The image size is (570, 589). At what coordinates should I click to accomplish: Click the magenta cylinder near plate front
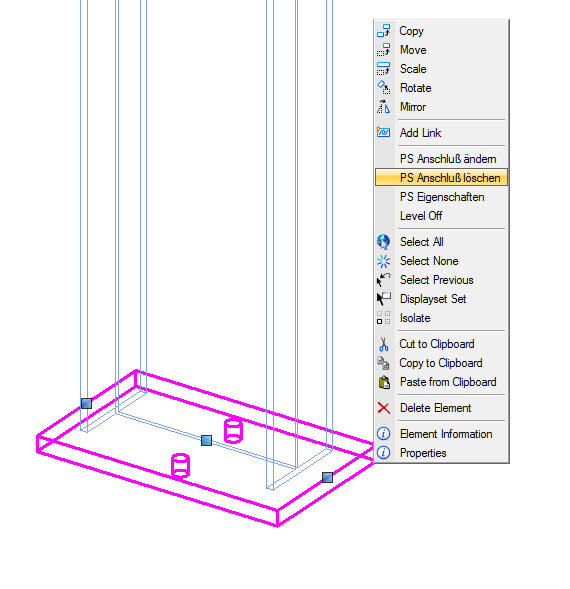(x=180, y=466)
